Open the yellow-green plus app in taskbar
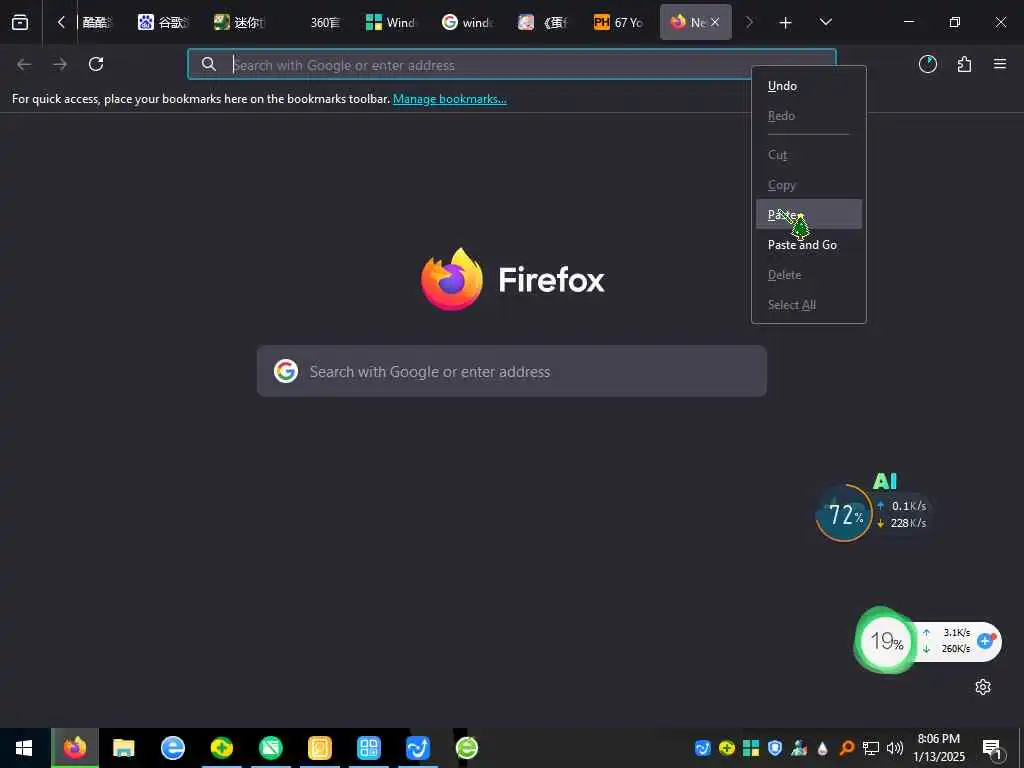 222,748
